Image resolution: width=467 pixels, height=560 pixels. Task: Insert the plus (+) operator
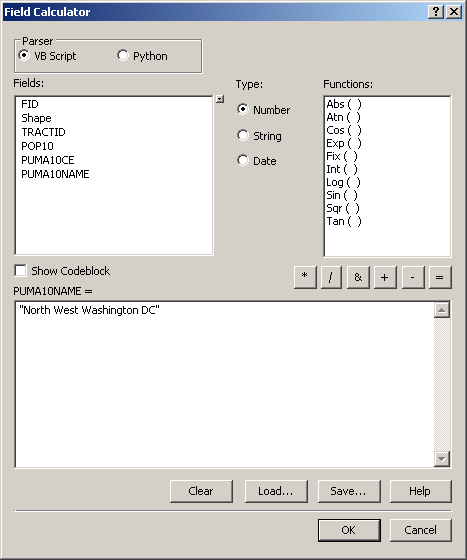coord(385,277)
